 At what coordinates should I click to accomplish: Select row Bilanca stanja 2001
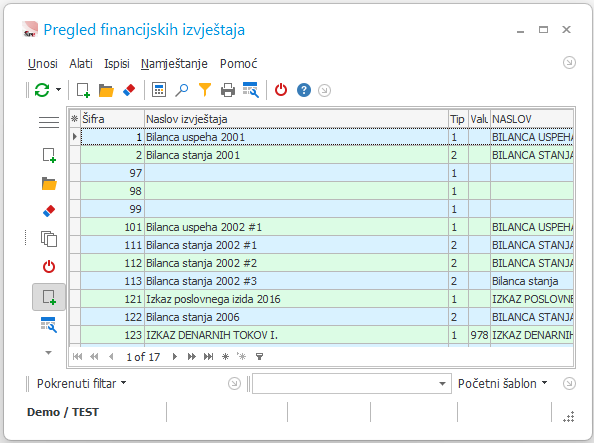coord(321,155)
